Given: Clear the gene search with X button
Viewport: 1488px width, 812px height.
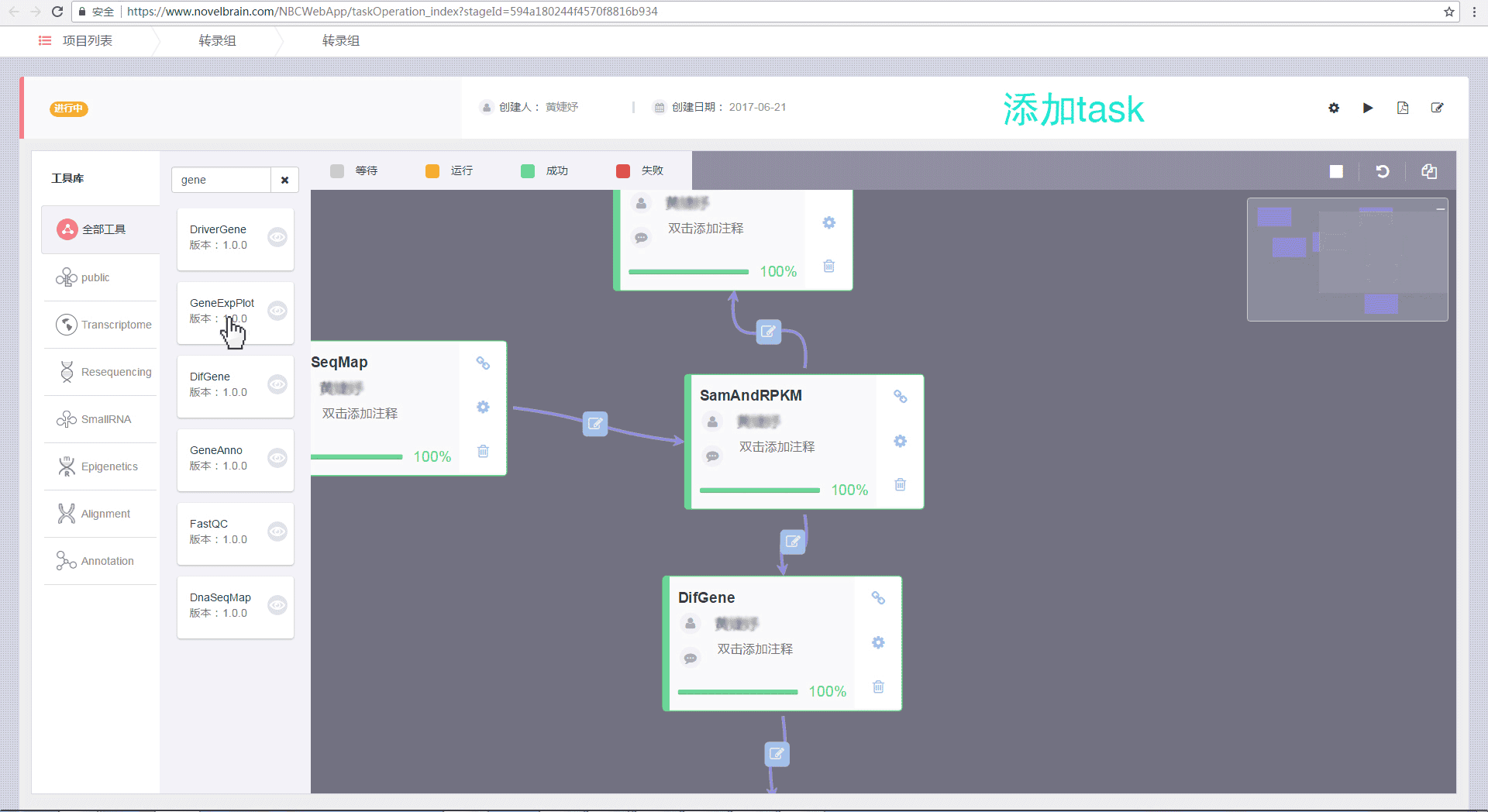Looking at the screenshot, I should click(x=284, y=180).
